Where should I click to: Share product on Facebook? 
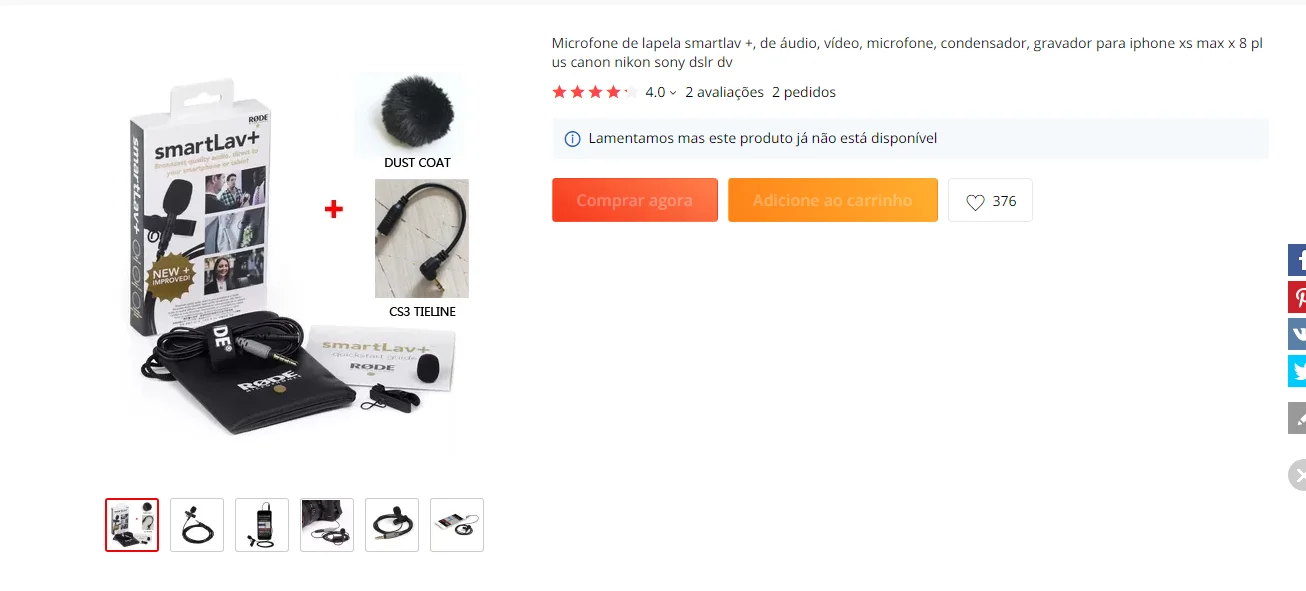(1297, 260)
